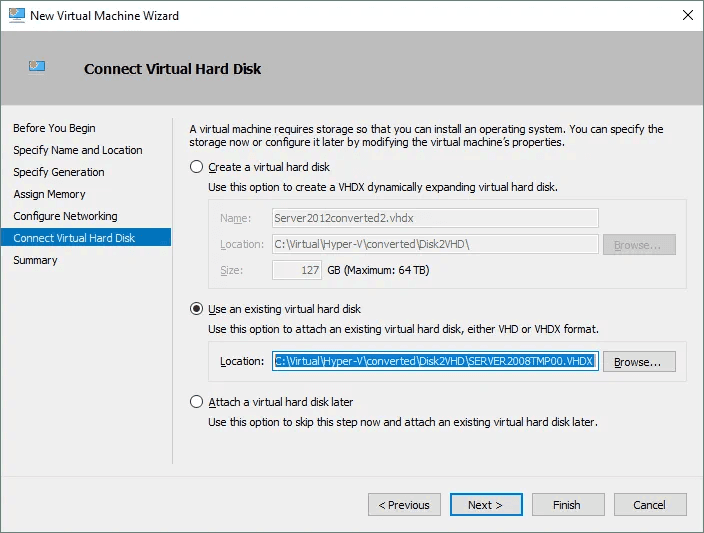
Task: Go to Before You Begin step
Action: coord(54,128)
